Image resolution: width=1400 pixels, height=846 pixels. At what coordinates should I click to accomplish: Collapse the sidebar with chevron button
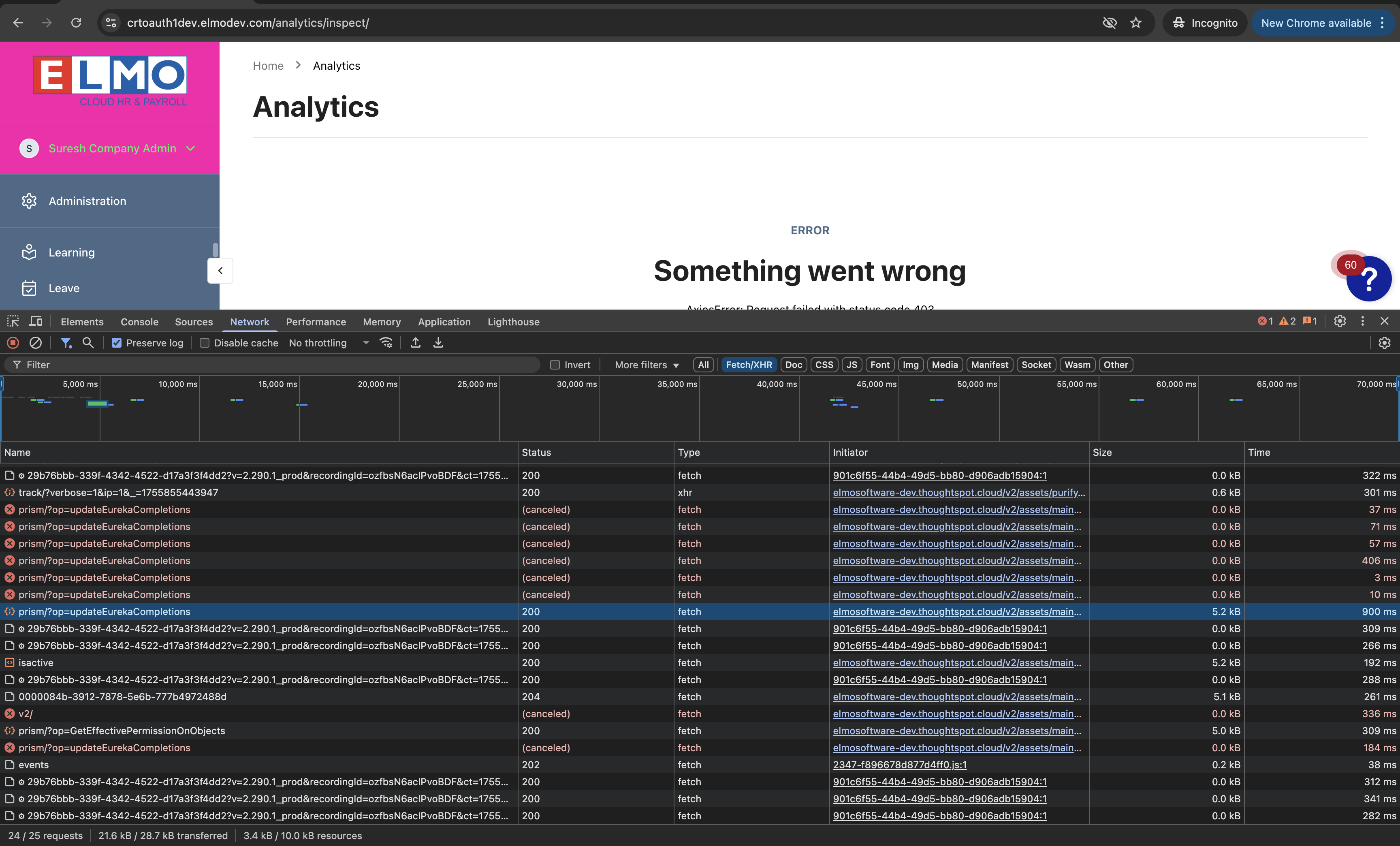point(220,270)
